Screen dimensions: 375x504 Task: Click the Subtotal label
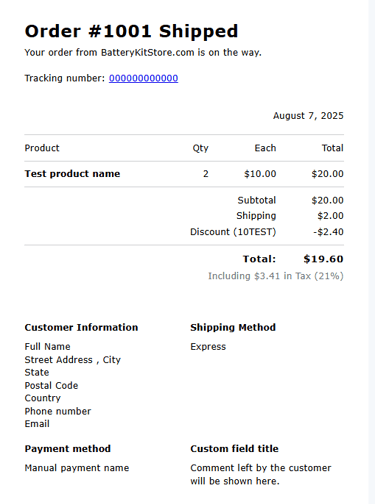click(257, 200)
